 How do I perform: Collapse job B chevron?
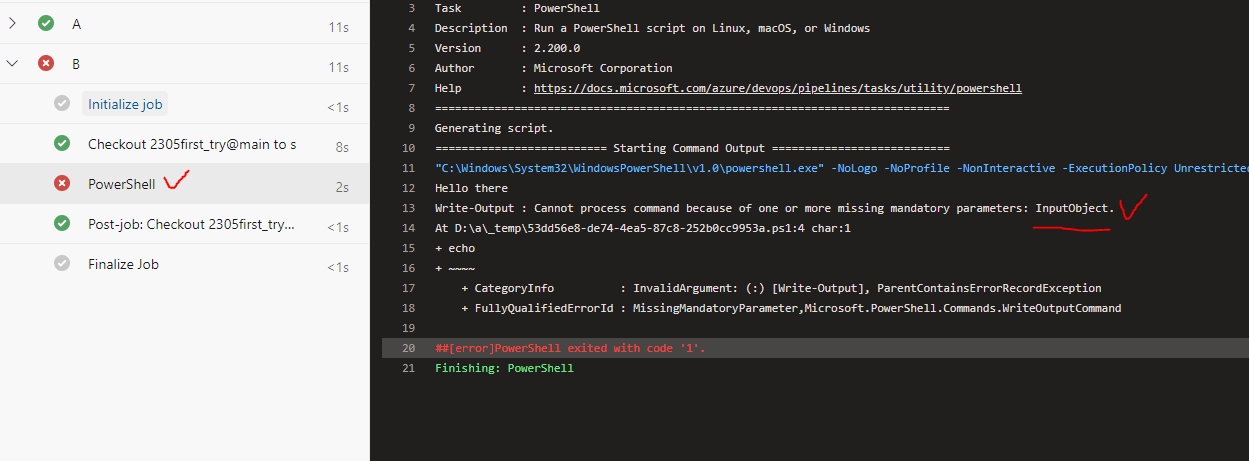(12, 64)
